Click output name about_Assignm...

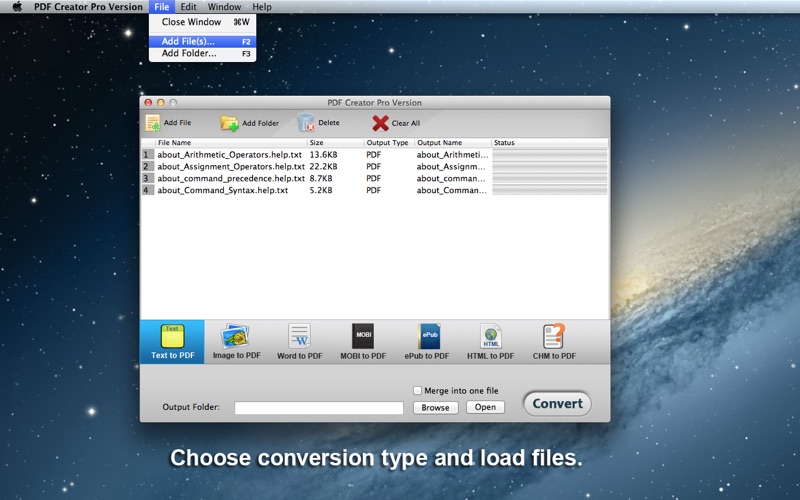pyautogui.click(x=451, y=166)
